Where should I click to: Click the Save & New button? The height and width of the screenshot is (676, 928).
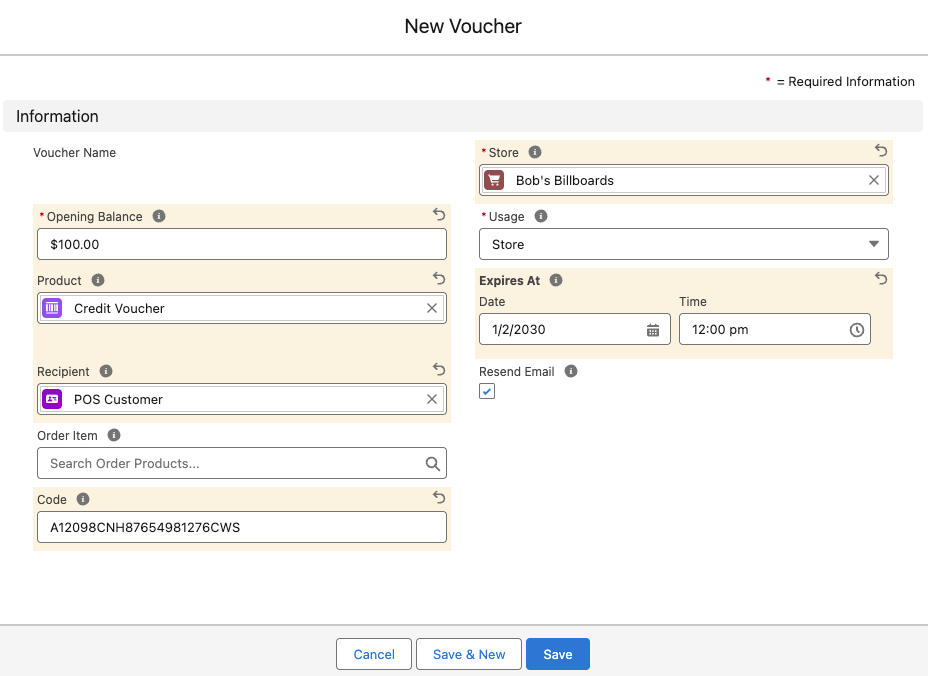pyautogui.click(x=468, y=654)
